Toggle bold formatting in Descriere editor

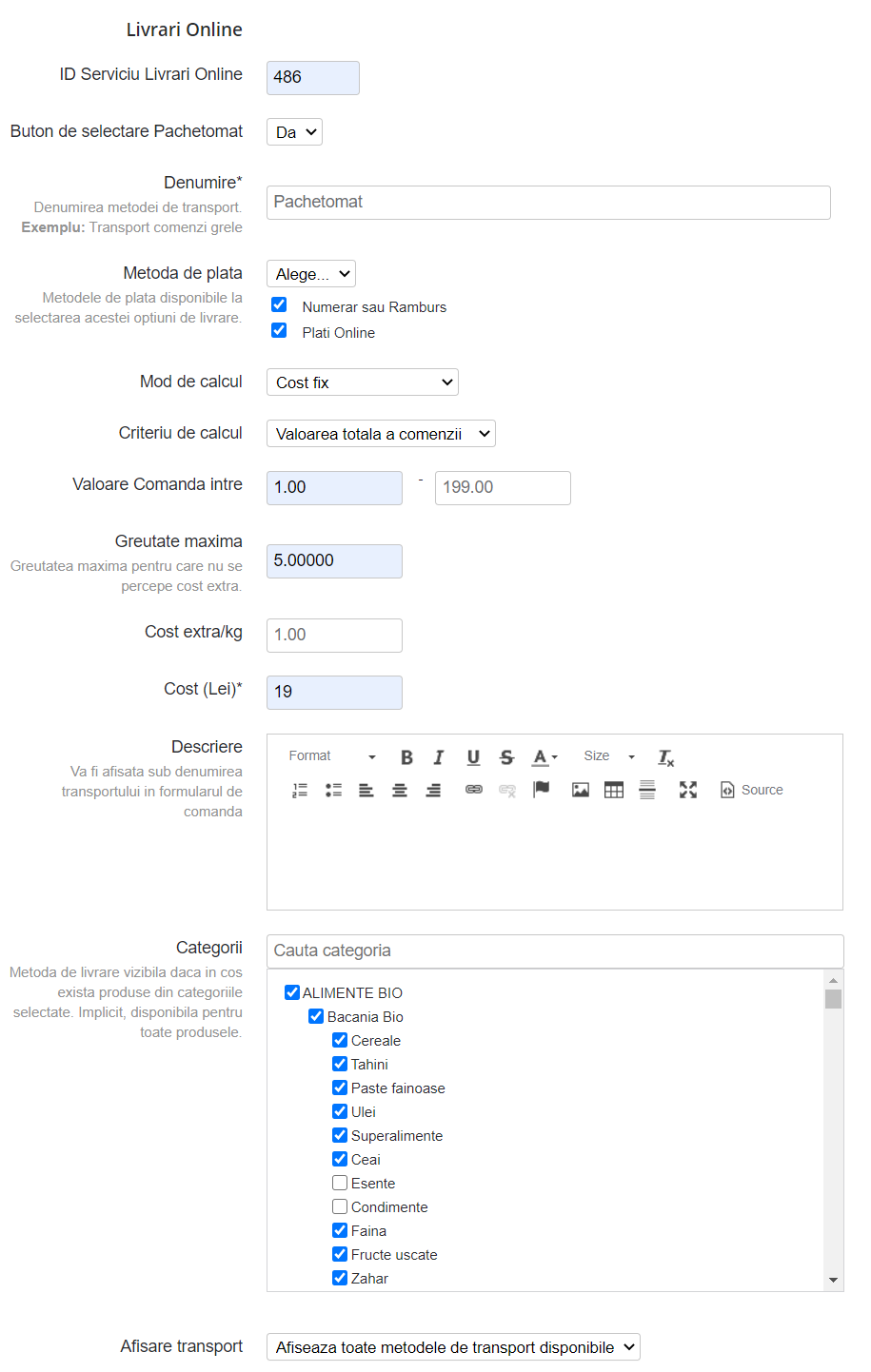406,757
